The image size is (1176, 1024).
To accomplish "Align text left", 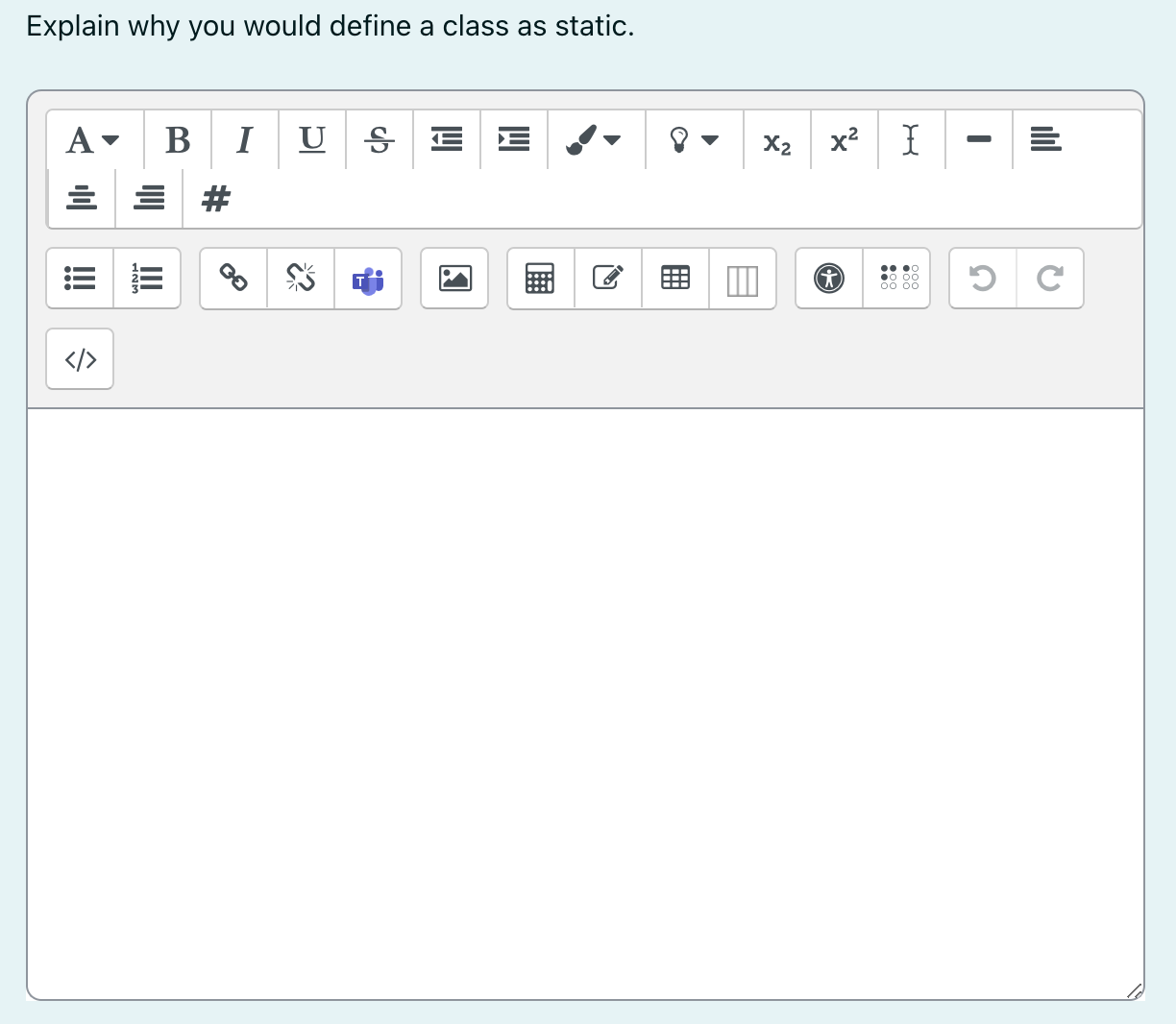I will click(1046, 140).
